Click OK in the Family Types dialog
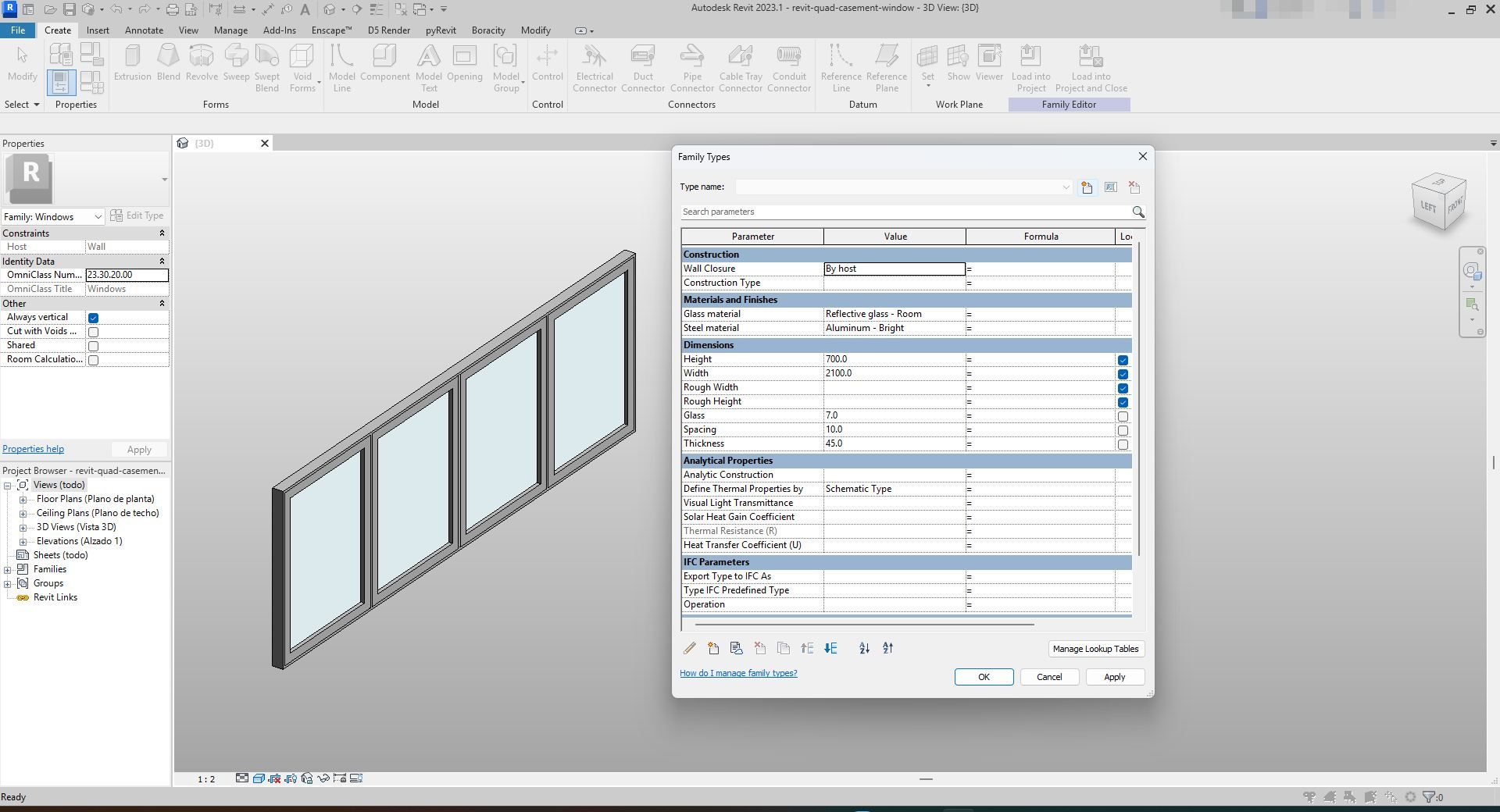 984,677
